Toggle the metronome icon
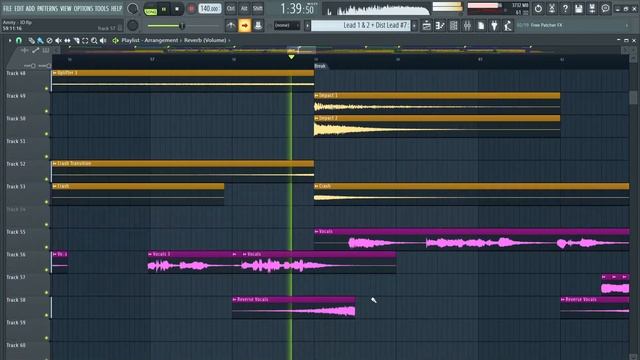640x360 pixels. coord(231,25)
